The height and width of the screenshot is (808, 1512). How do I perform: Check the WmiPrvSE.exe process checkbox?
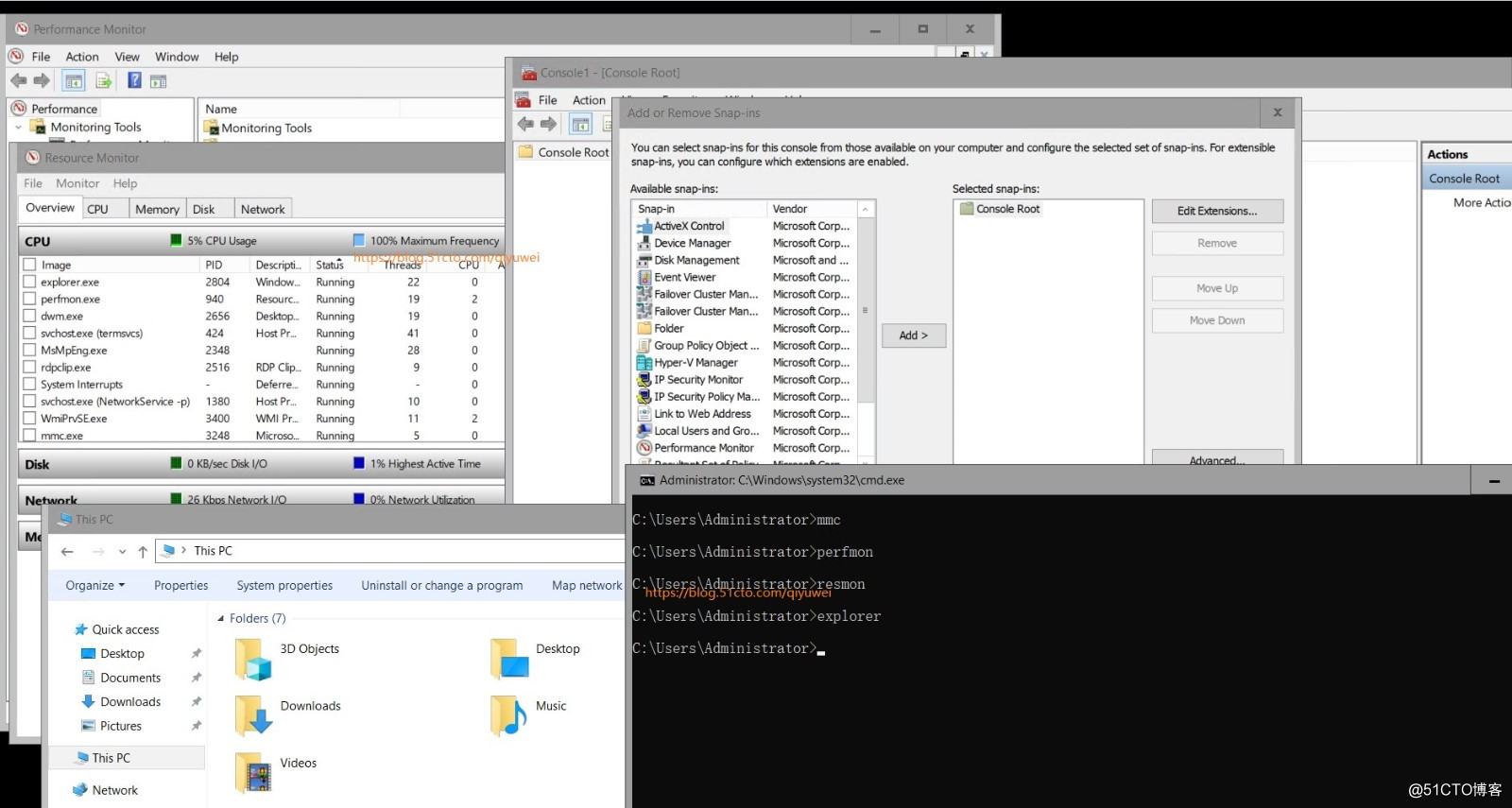point(29,418)
